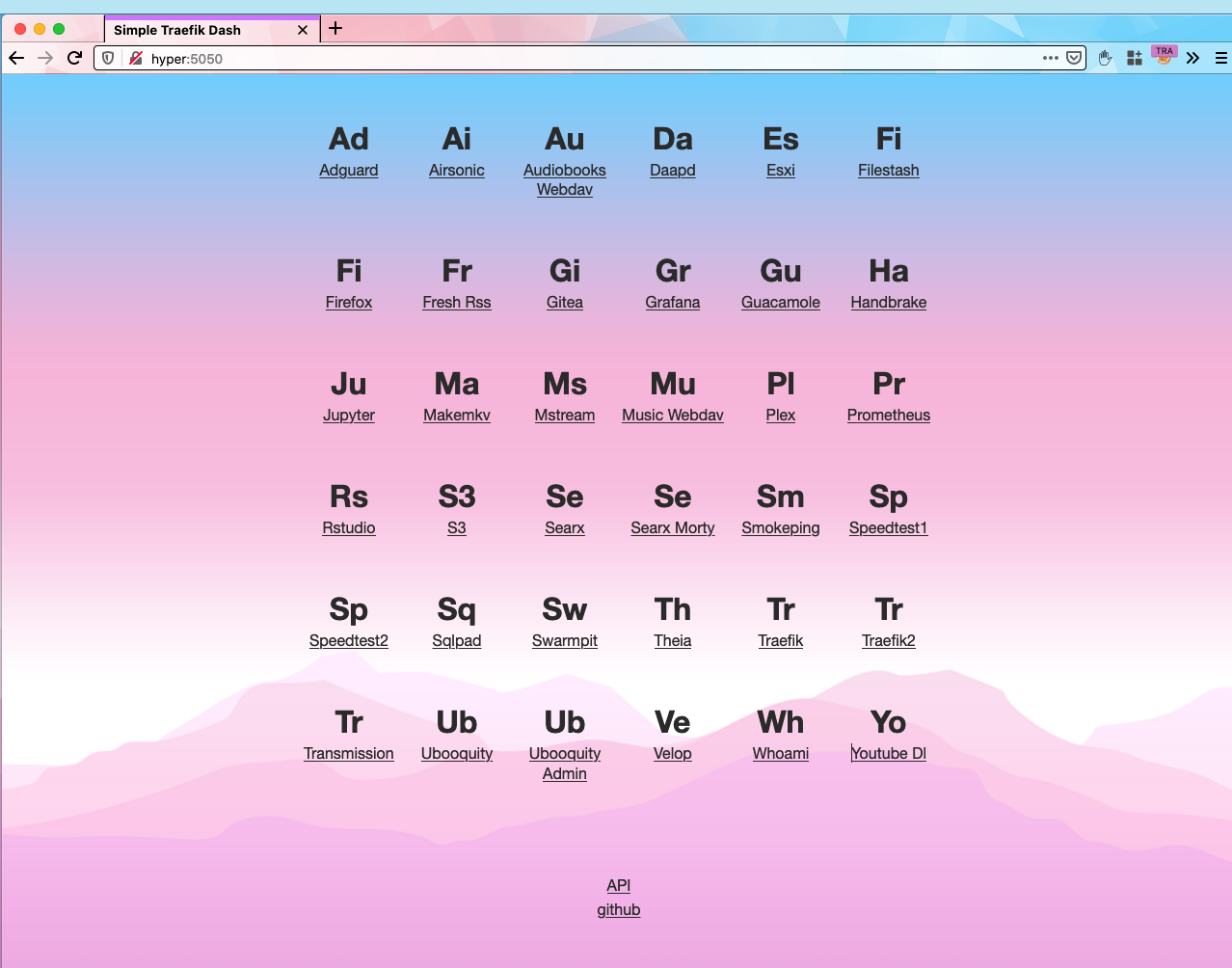Open the Esxi link

point(781,170)
